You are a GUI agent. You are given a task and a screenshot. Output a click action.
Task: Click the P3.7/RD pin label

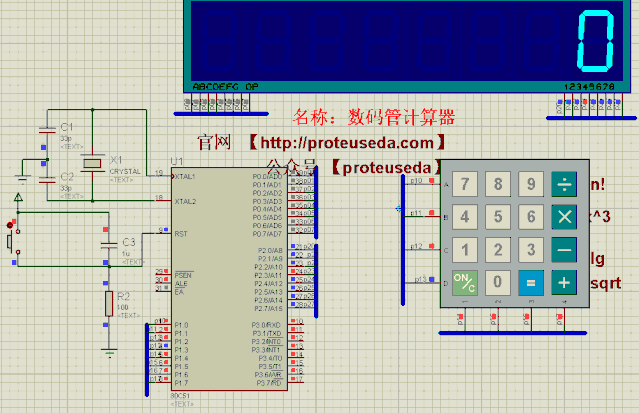point(269,383)
